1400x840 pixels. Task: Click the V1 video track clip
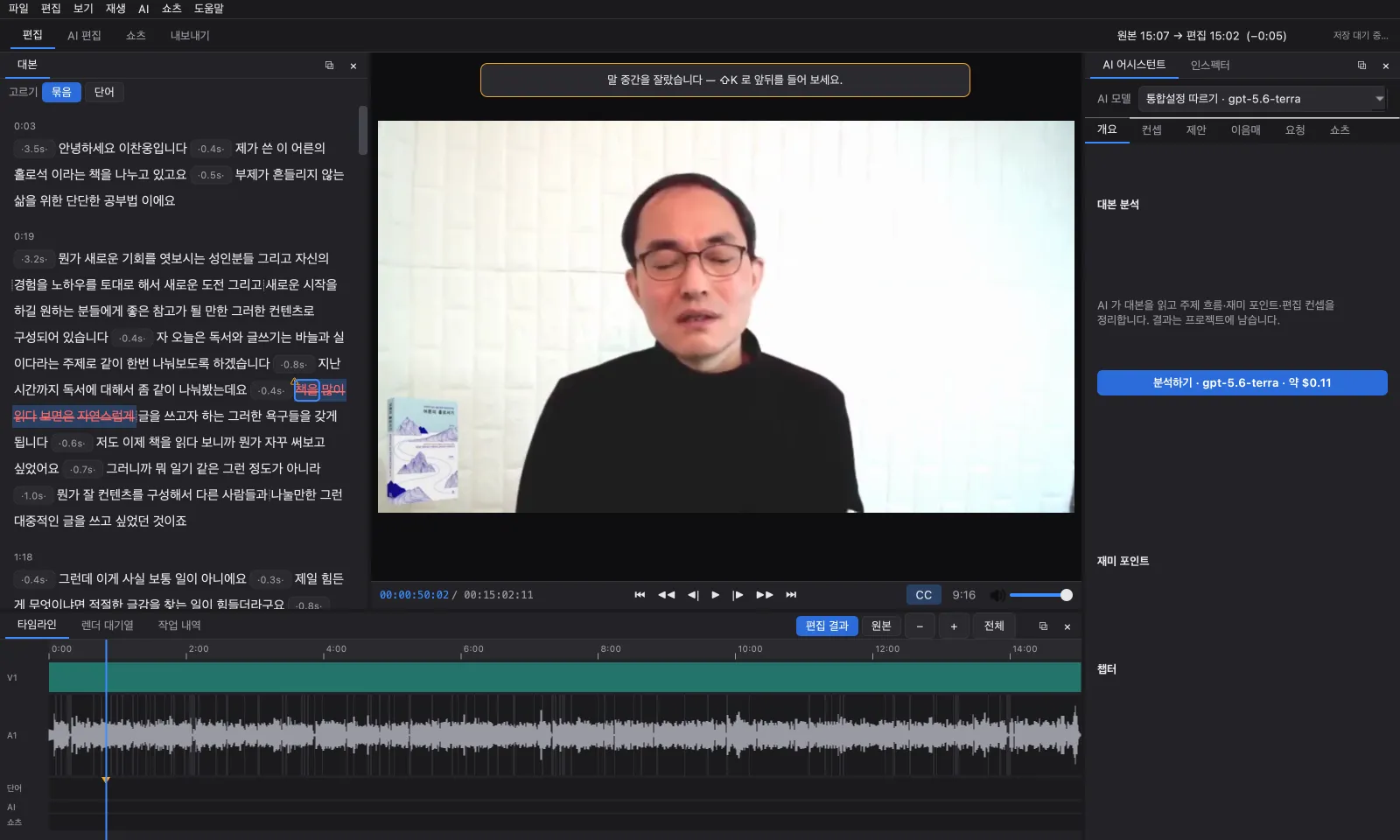pyautogui.click(x=565, y=677)
